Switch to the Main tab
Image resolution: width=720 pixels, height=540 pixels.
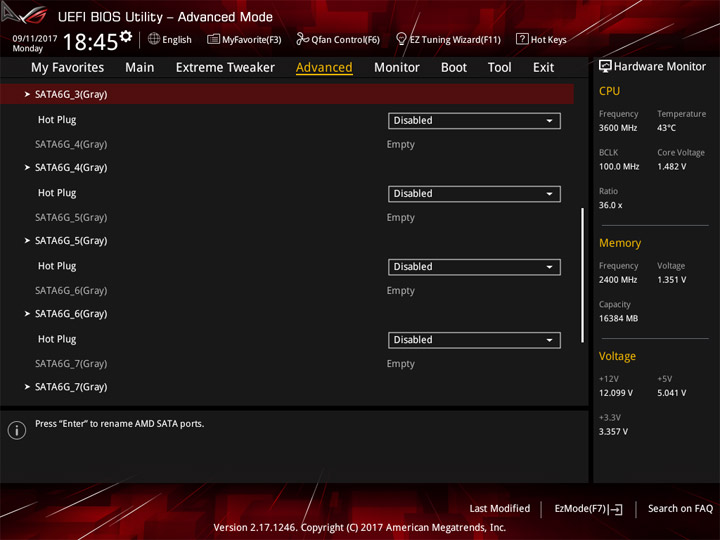coord(140,68)
